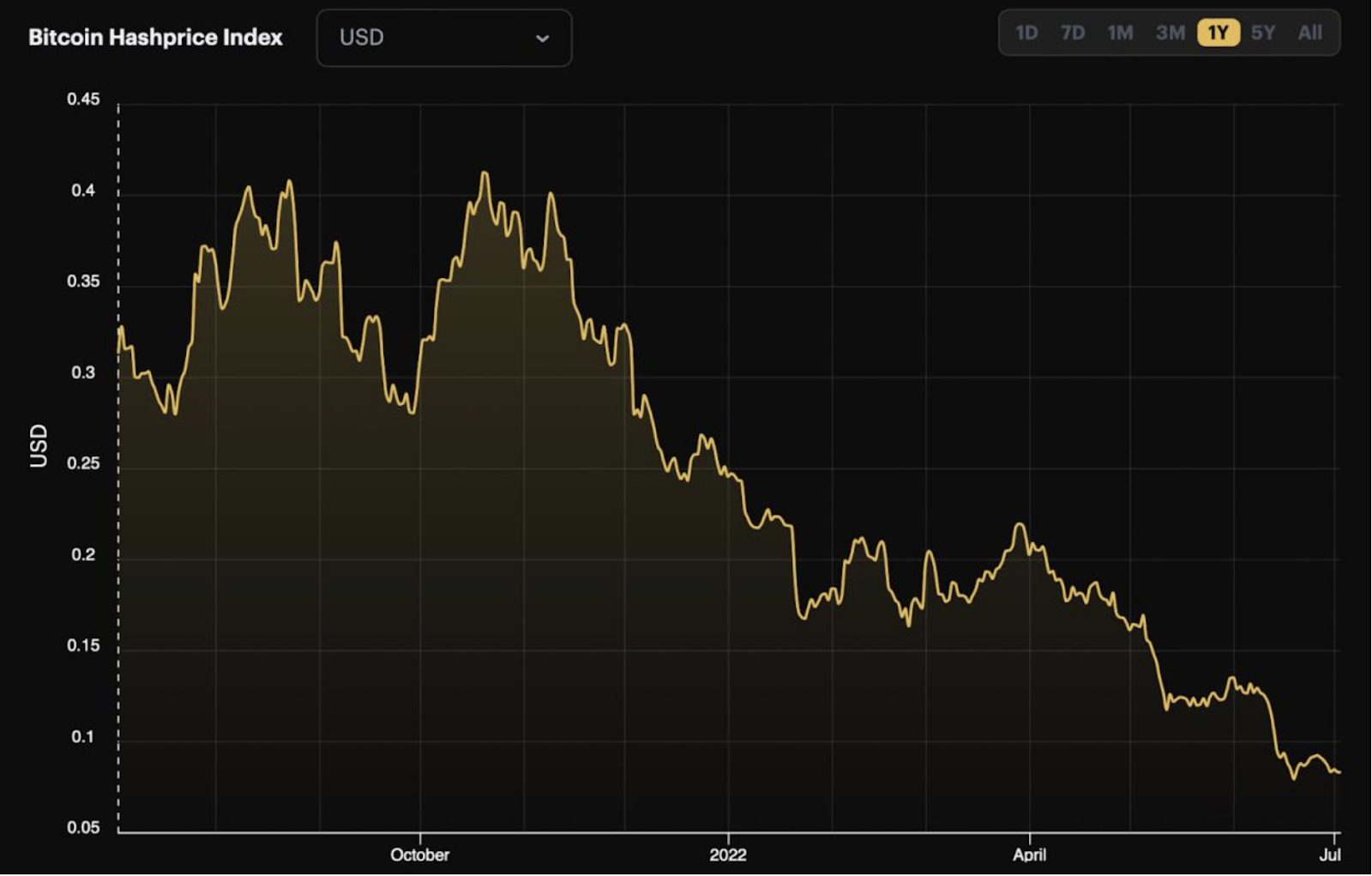Choose the 1Y time range

(x=1219, y=33)
